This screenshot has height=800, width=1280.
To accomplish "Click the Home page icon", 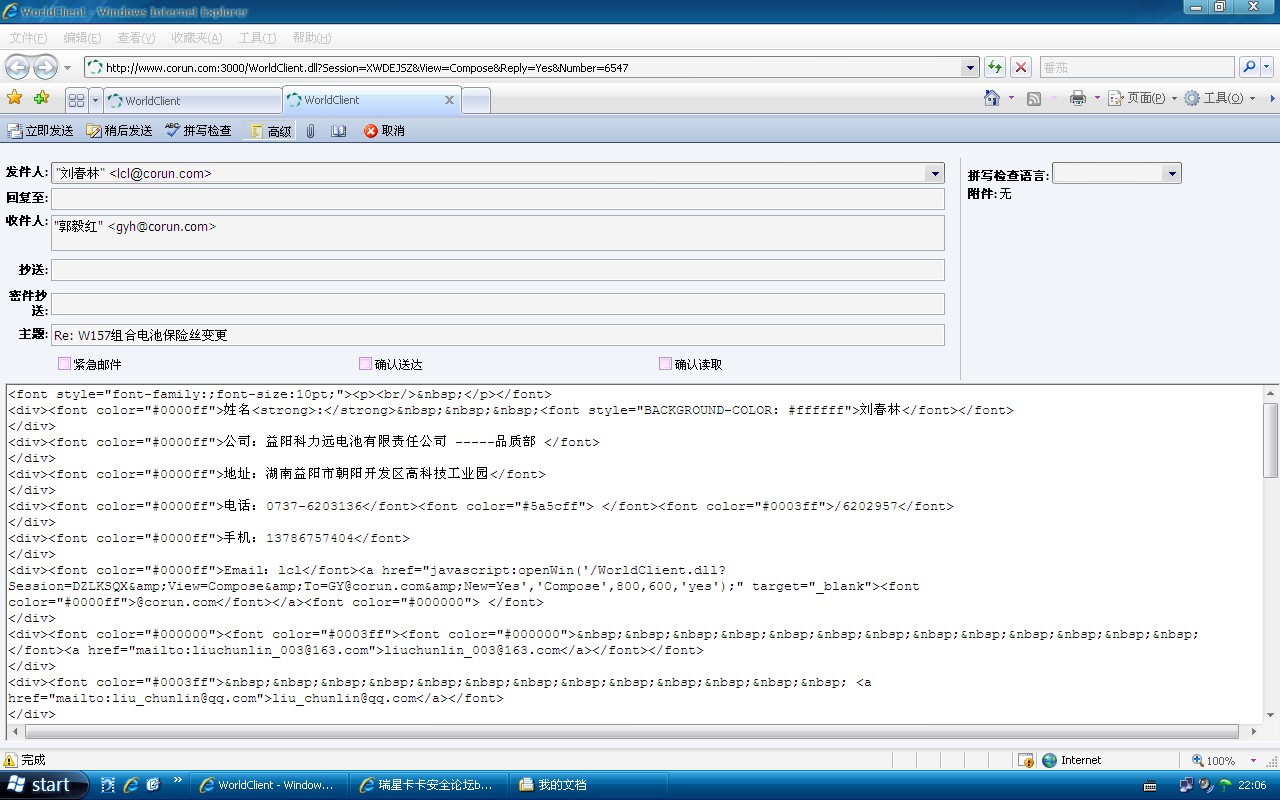I will 992,98.
